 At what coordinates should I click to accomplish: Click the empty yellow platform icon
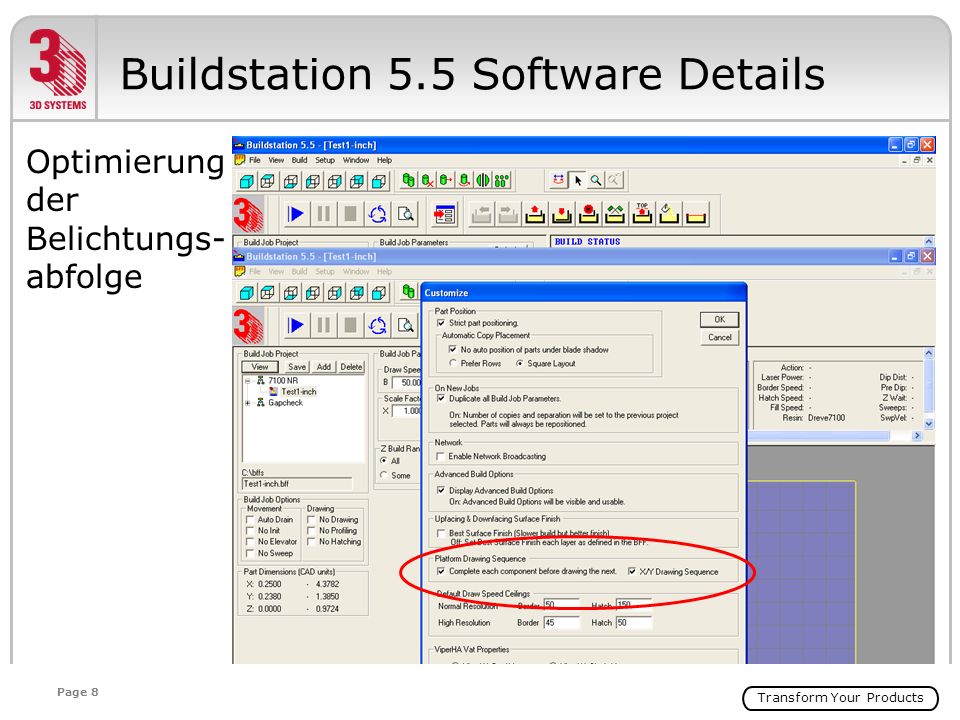(696, 214)
